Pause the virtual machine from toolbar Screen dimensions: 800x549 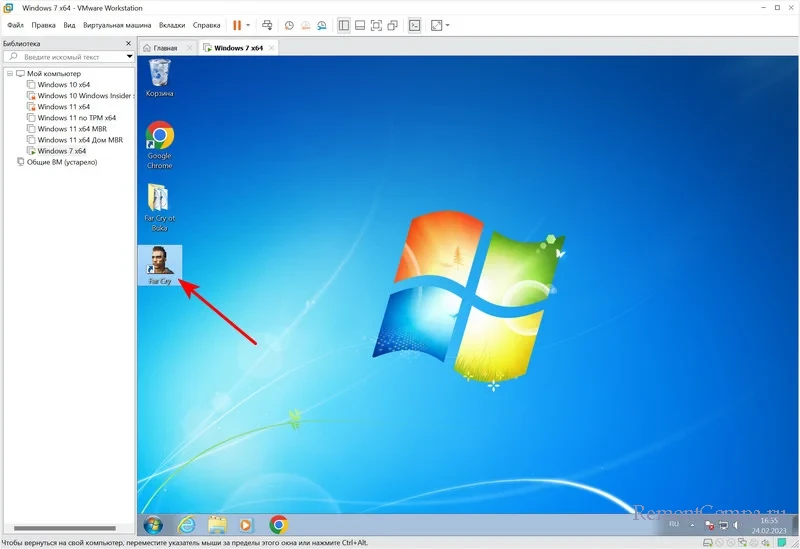(x=237, y=25)
